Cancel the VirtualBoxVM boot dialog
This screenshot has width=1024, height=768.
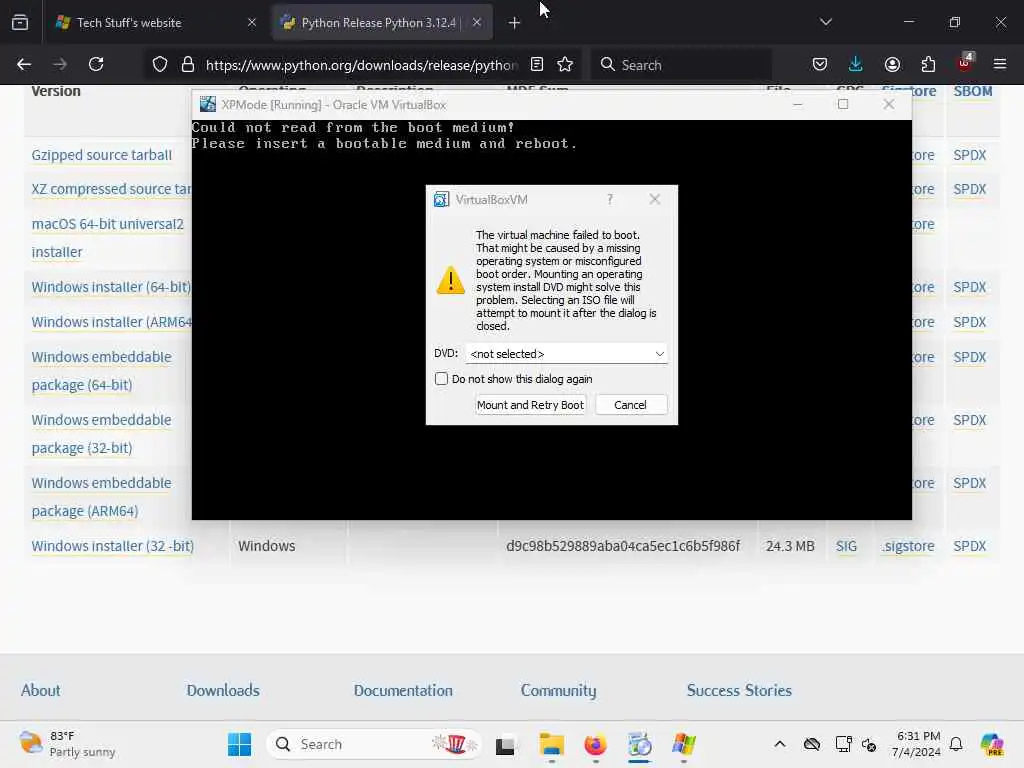(x=630, y=405)
